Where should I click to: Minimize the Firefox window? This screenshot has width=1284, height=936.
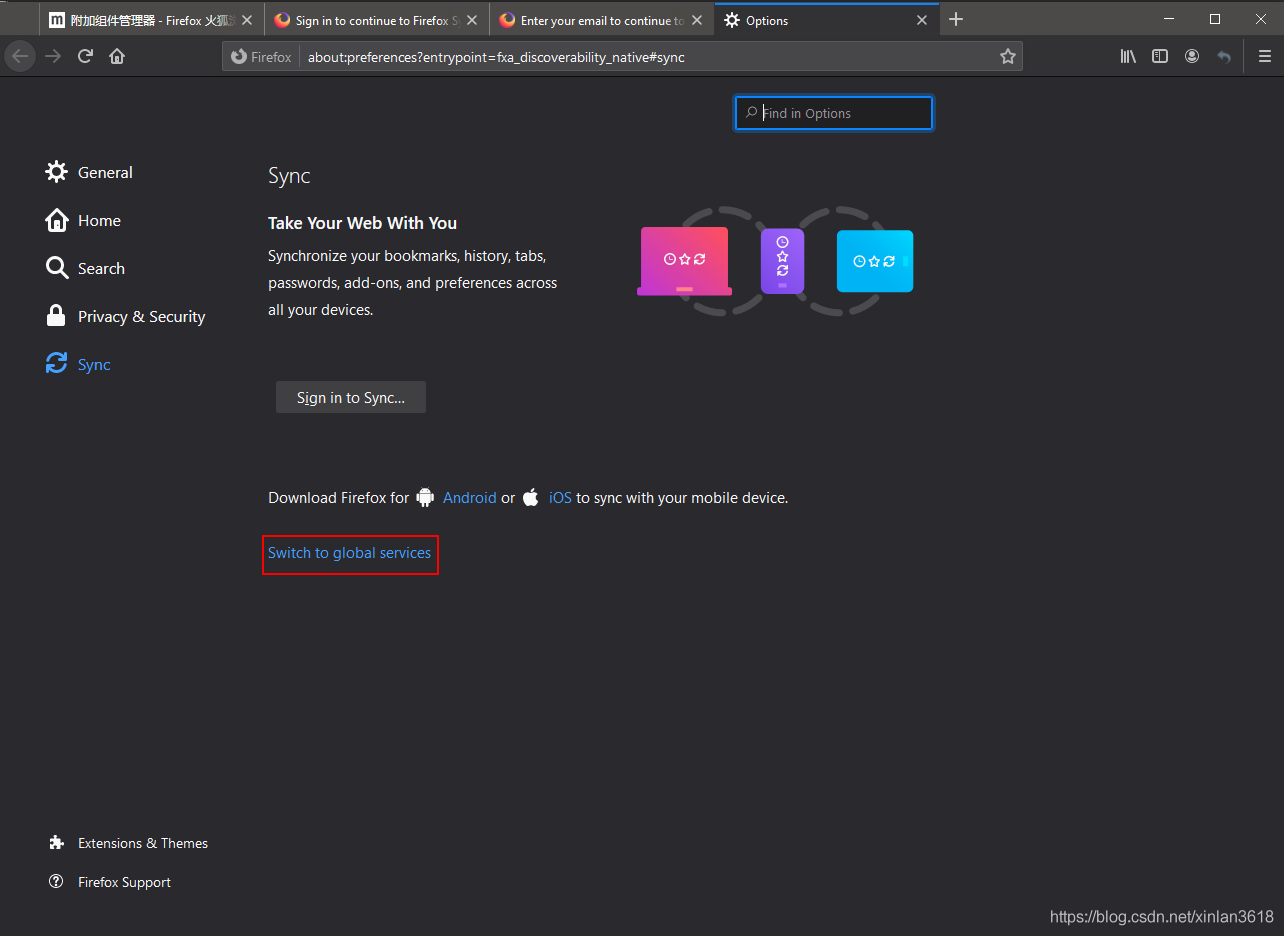[x=1169, y=19]
